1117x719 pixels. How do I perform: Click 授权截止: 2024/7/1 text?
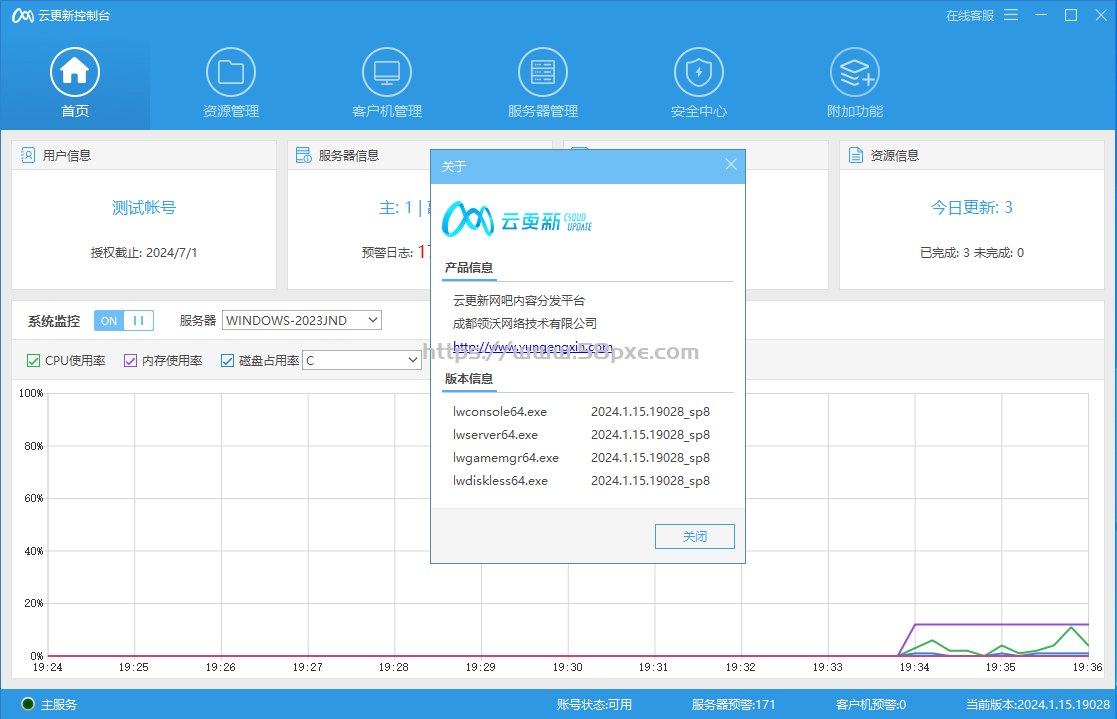[144, 253]
